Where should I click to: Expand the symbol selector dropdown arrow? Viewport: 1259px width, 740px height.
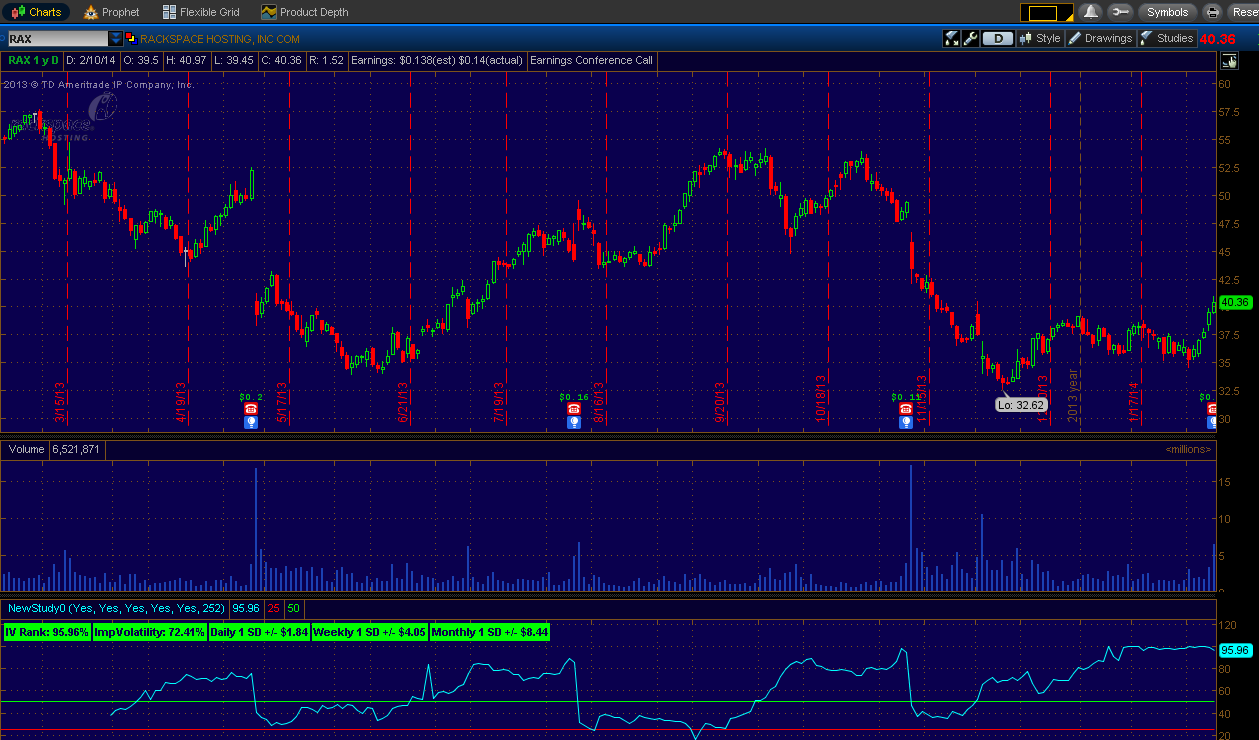[x=116, y=39]
